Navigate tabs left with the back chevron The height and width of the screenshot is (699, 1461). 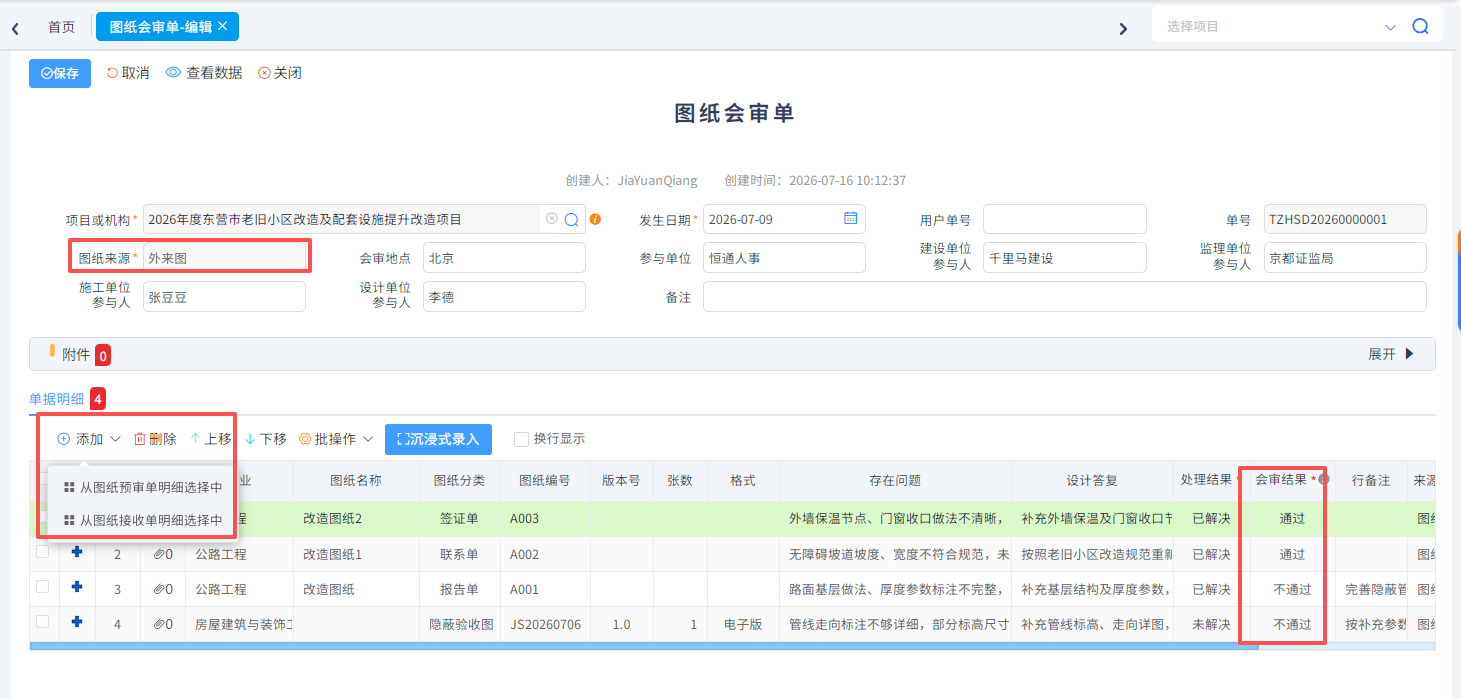pos(15,29)
